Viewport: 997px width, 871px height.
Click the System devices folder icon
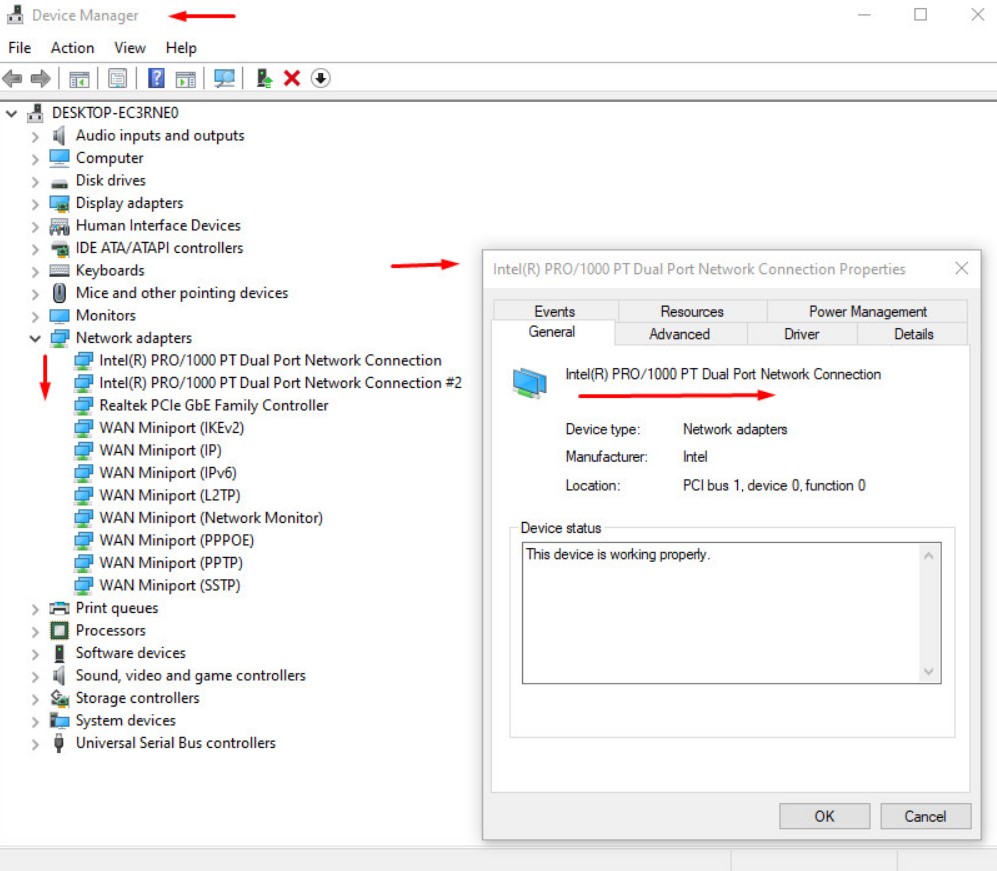(x=59, y=720)
